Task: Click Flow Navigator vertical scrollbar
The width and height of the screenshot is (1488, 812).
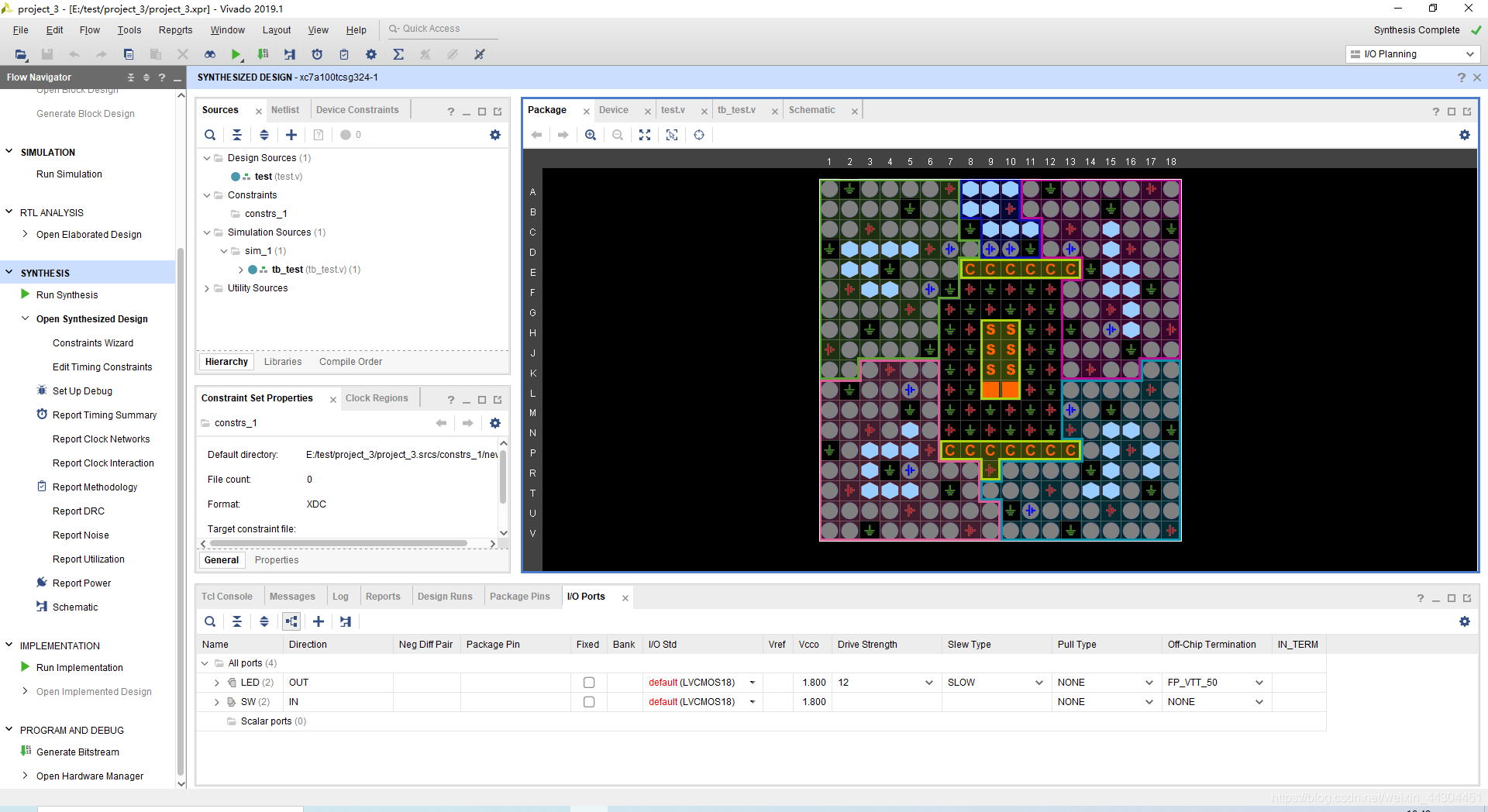Action: (181, 511)
